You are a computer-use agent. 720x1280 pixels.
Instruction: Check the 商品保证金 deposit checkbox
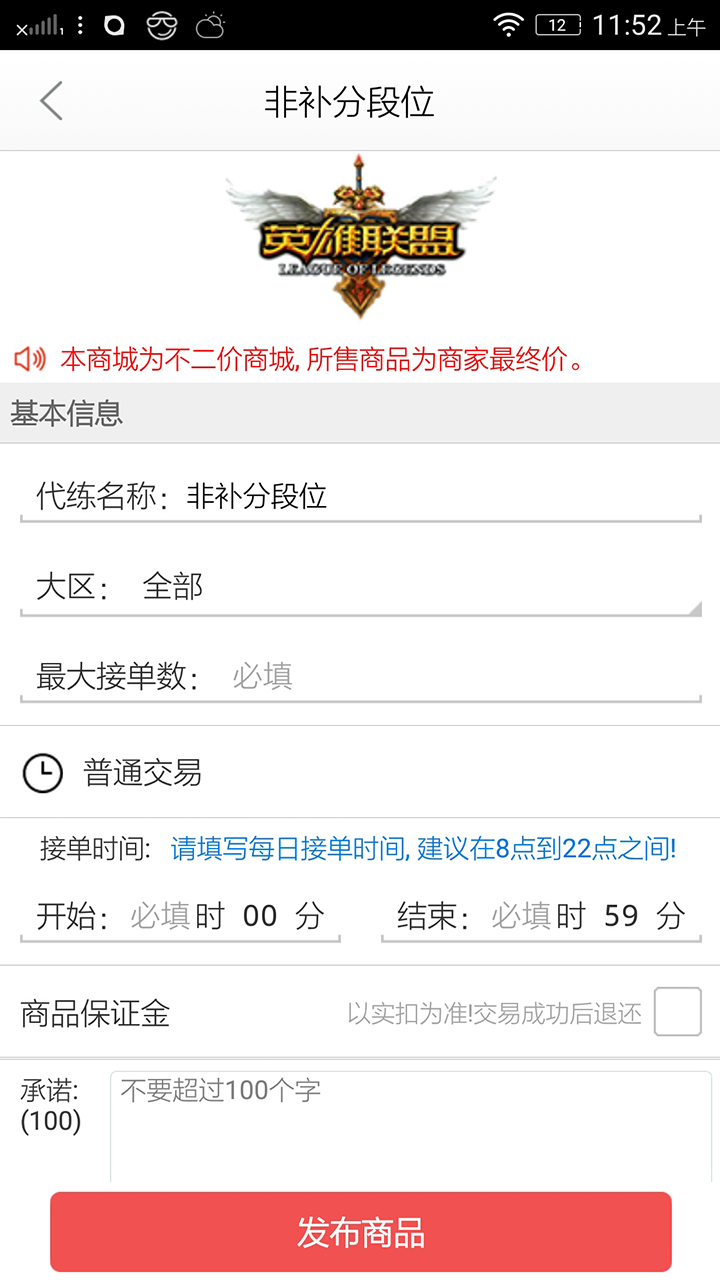[677, 1012]
